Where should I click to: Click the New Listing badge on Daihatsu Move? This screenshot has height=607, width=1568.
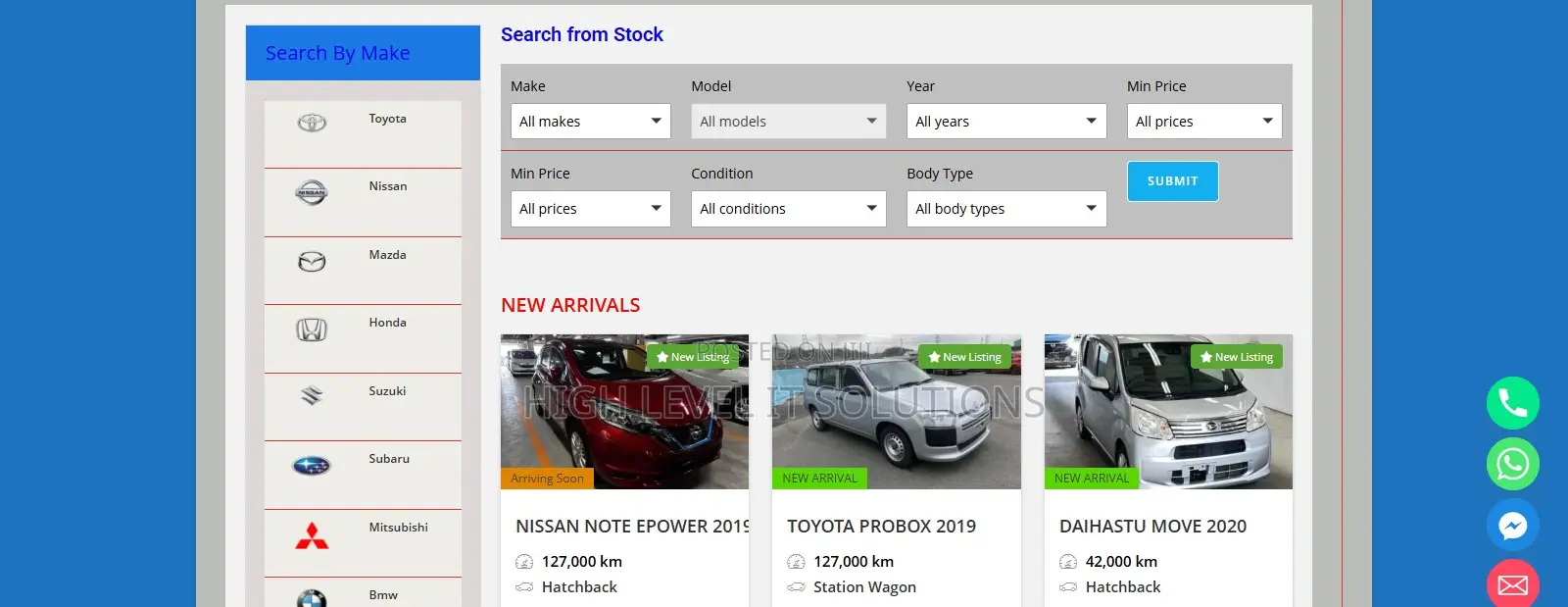1237,357
